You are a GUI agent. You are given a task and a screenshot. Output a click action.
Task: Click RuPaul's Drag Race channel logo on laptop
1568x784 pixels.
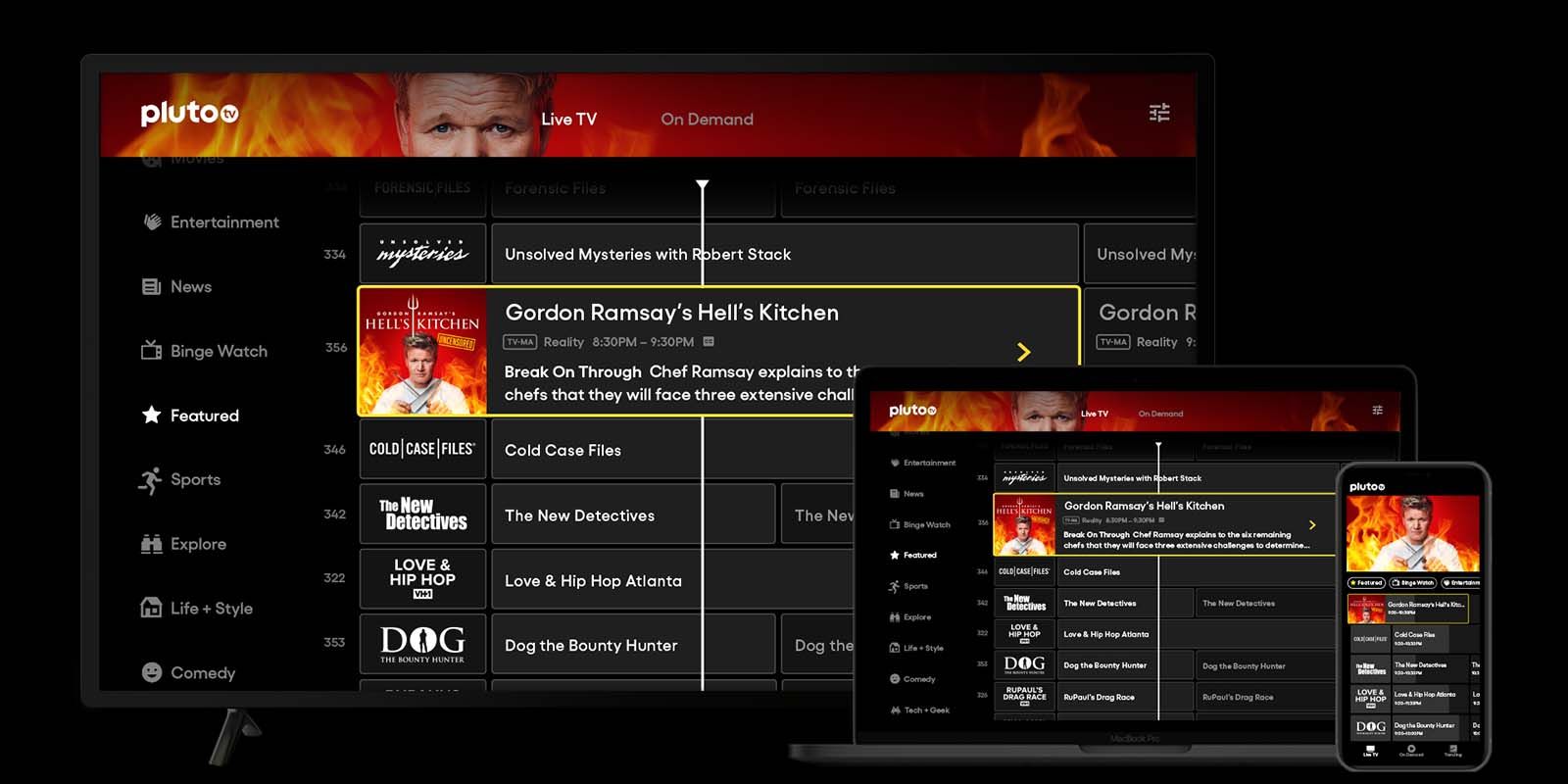point(1024,696)
